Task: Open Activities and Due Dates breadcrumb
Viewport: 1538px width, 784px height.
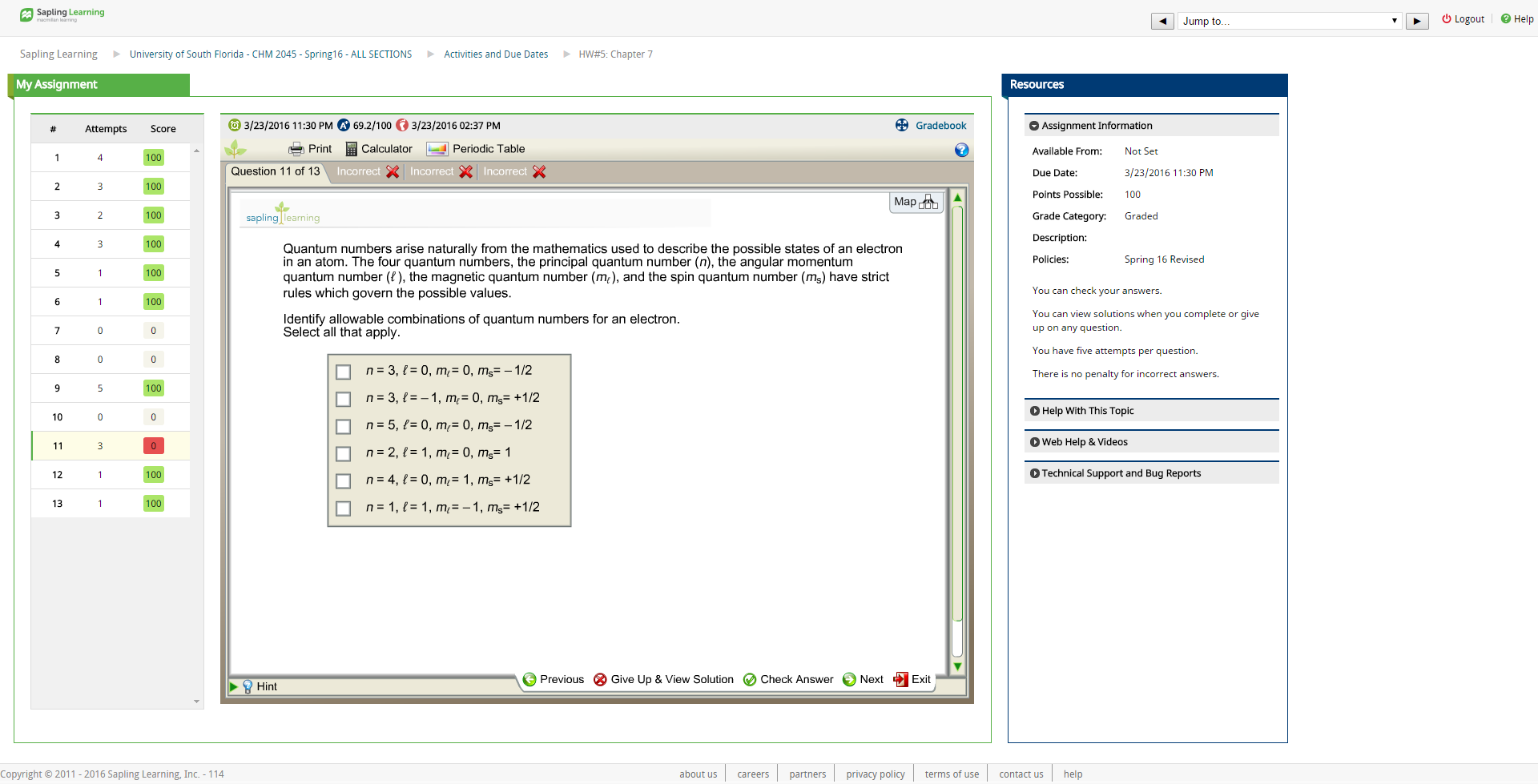Action: (x=496, y=54)
